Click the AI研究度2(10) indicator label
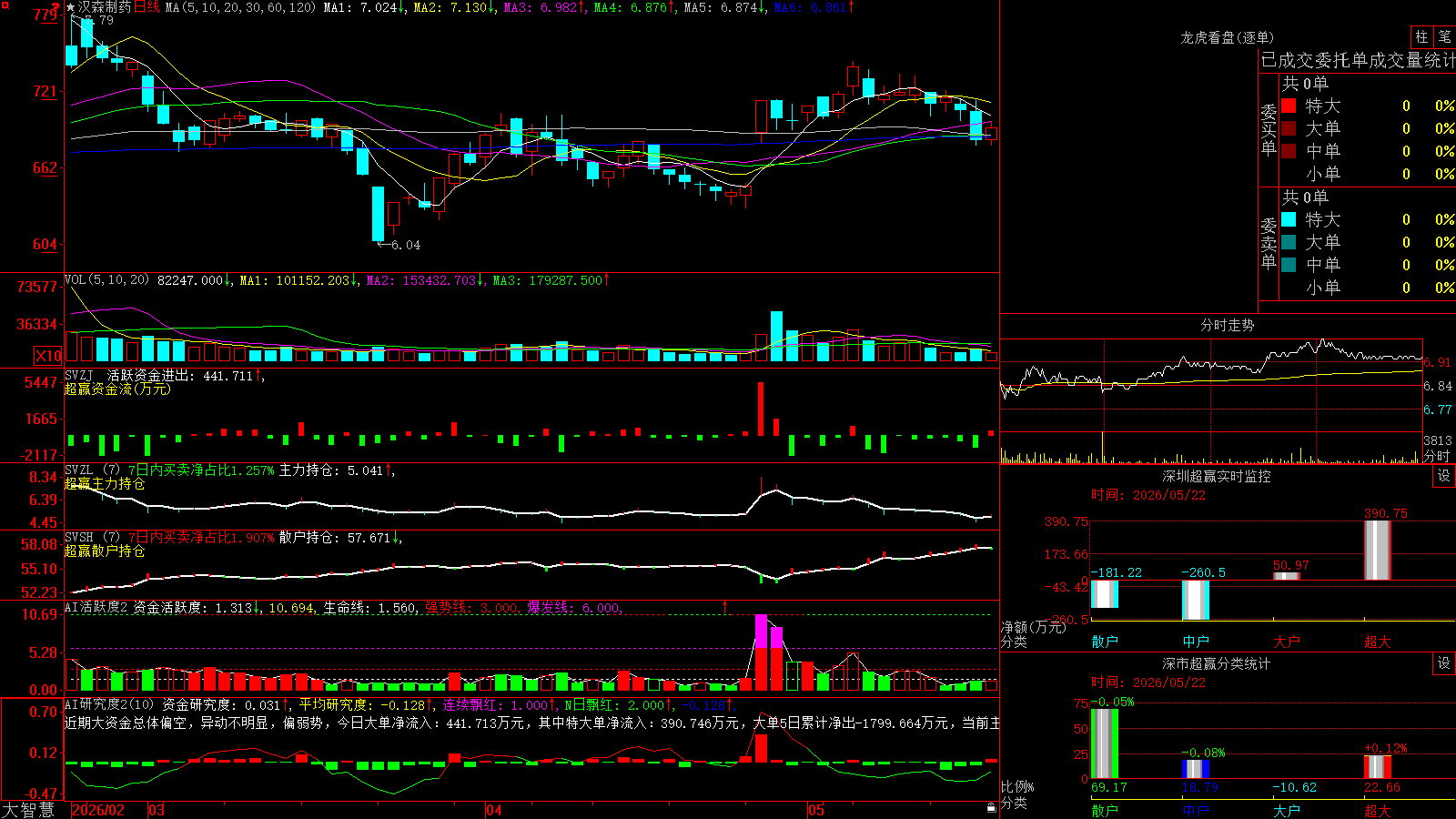Viewport: 1456px width, 819px height. (110, 704)
